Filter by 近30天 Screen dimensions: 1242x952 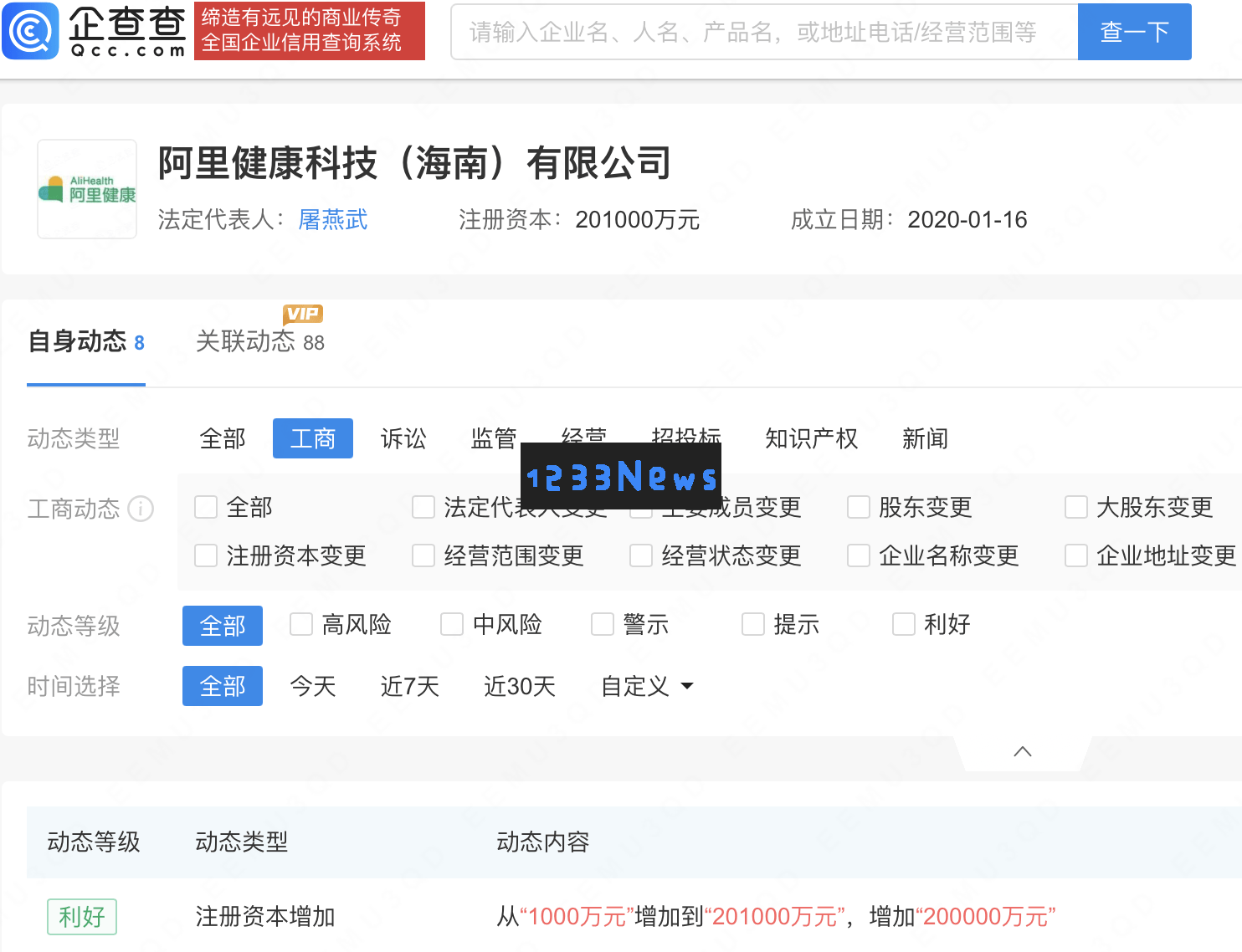(520, 686)
